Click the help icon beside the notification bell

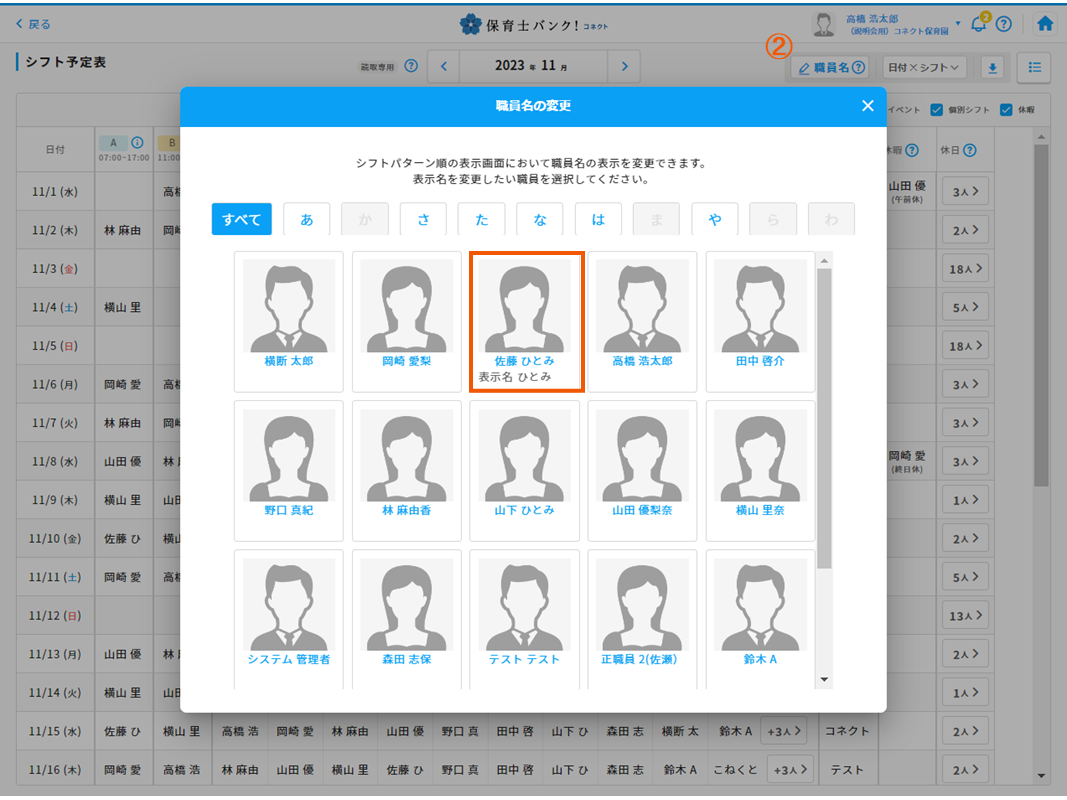pyautogui.click(x=1004, y=25)
